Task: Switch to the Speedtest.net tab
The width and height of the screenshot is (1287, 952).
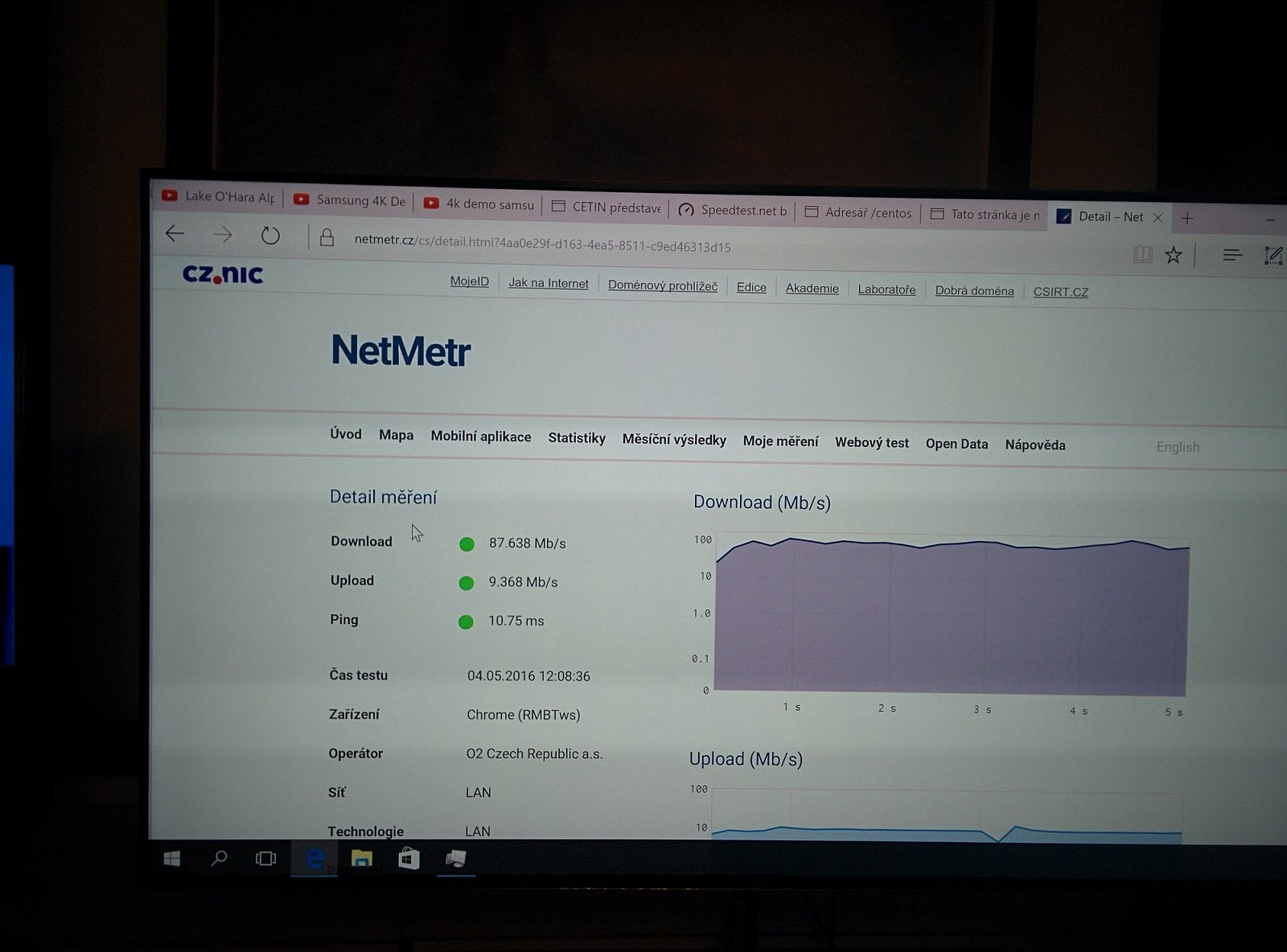Action: pyautogui.click(x=733, y=211)
